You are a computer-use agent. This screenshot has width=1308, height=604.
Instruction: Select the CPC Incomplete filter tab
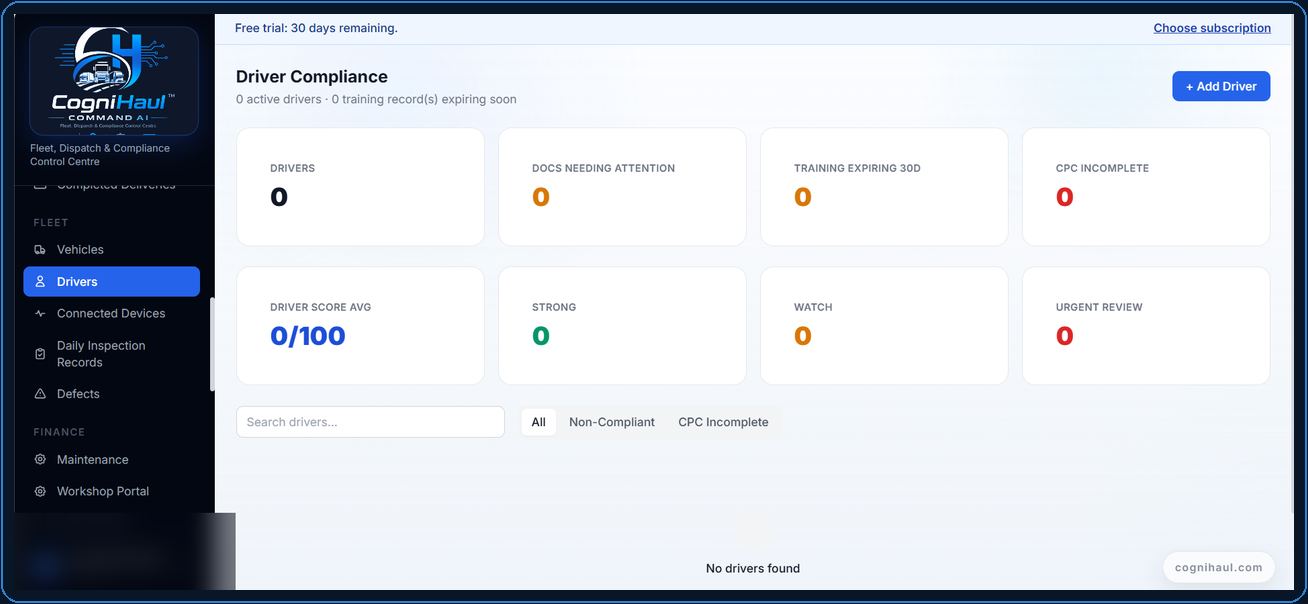coord(723,422)
